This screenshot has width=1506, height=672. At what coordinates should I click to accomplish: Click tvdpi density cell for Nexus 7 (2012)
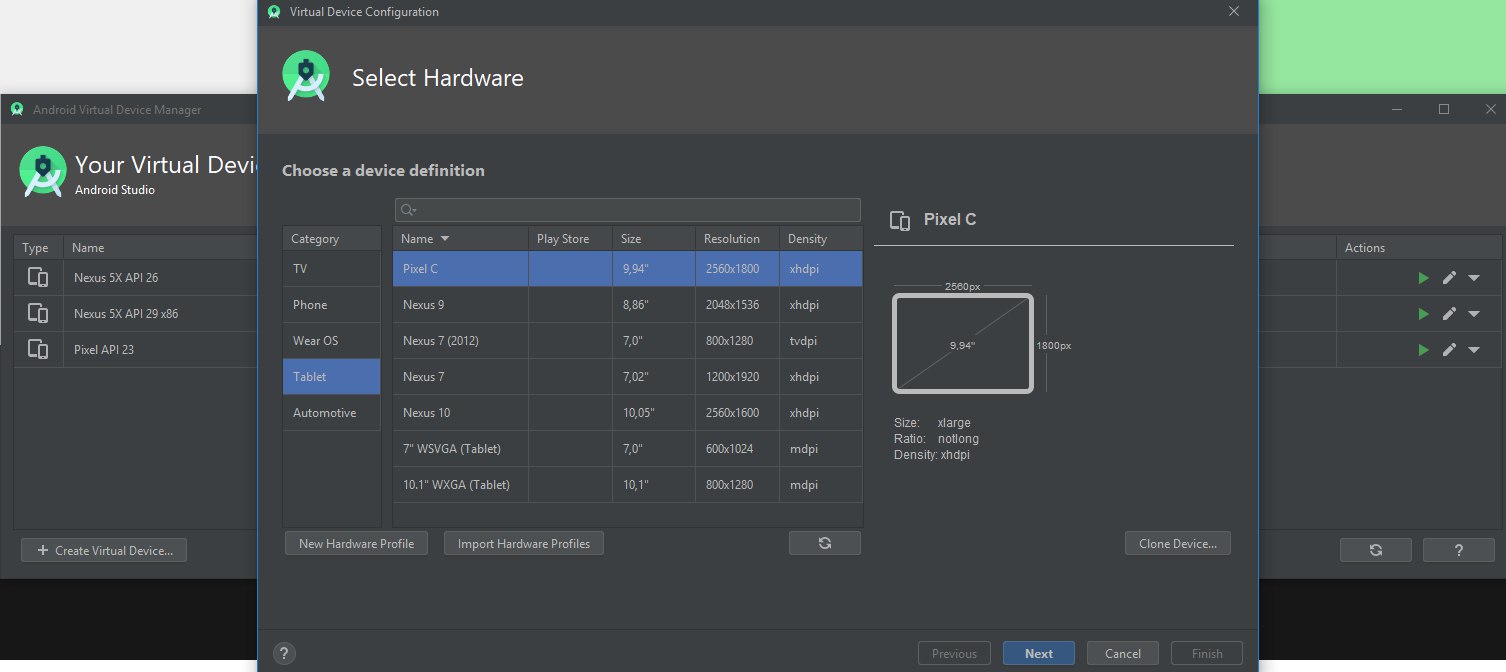(821, 341)
